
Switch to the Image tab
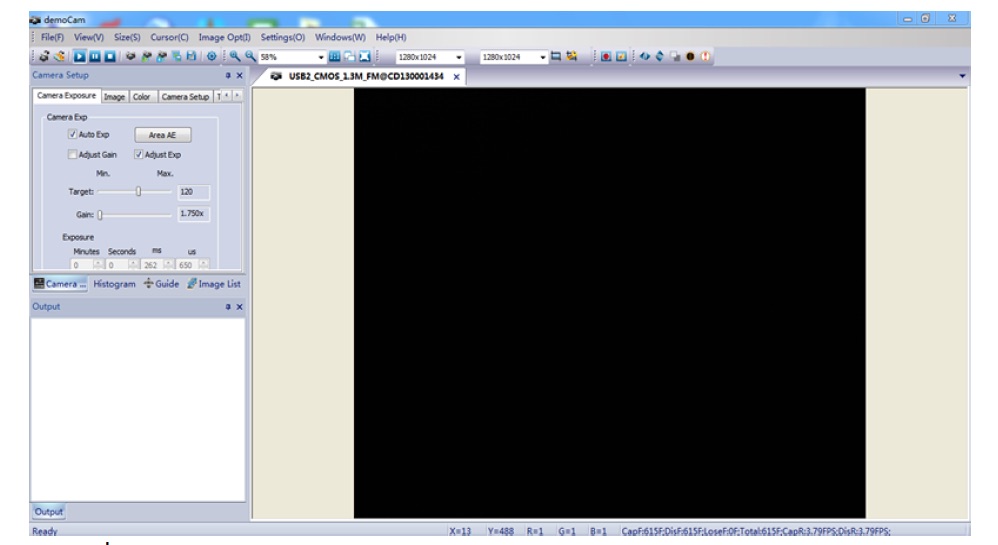click(115, 97)
